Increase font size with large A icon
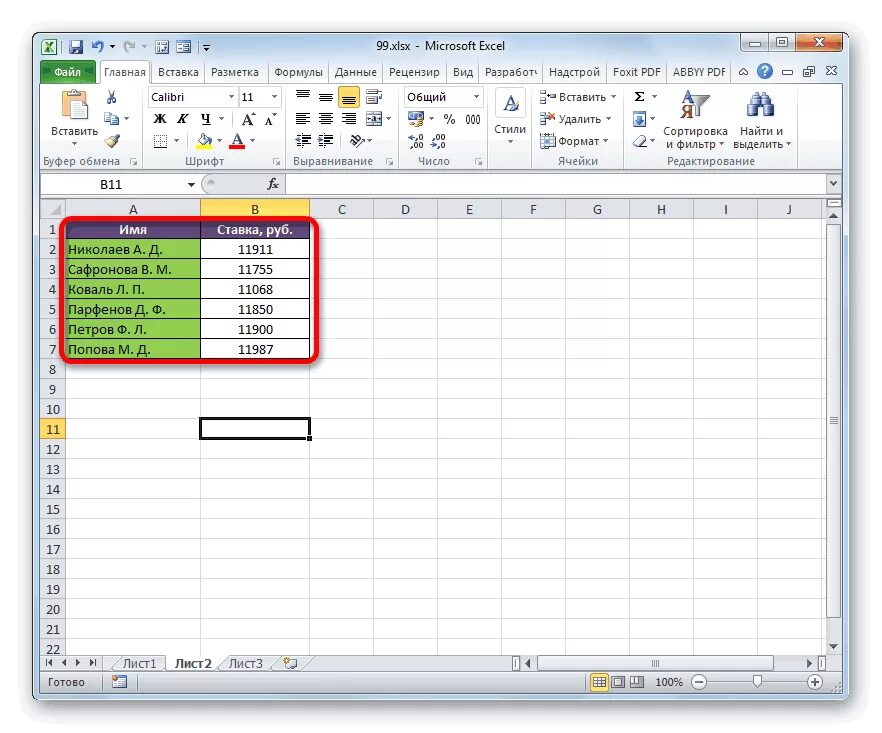 [248, 119]
